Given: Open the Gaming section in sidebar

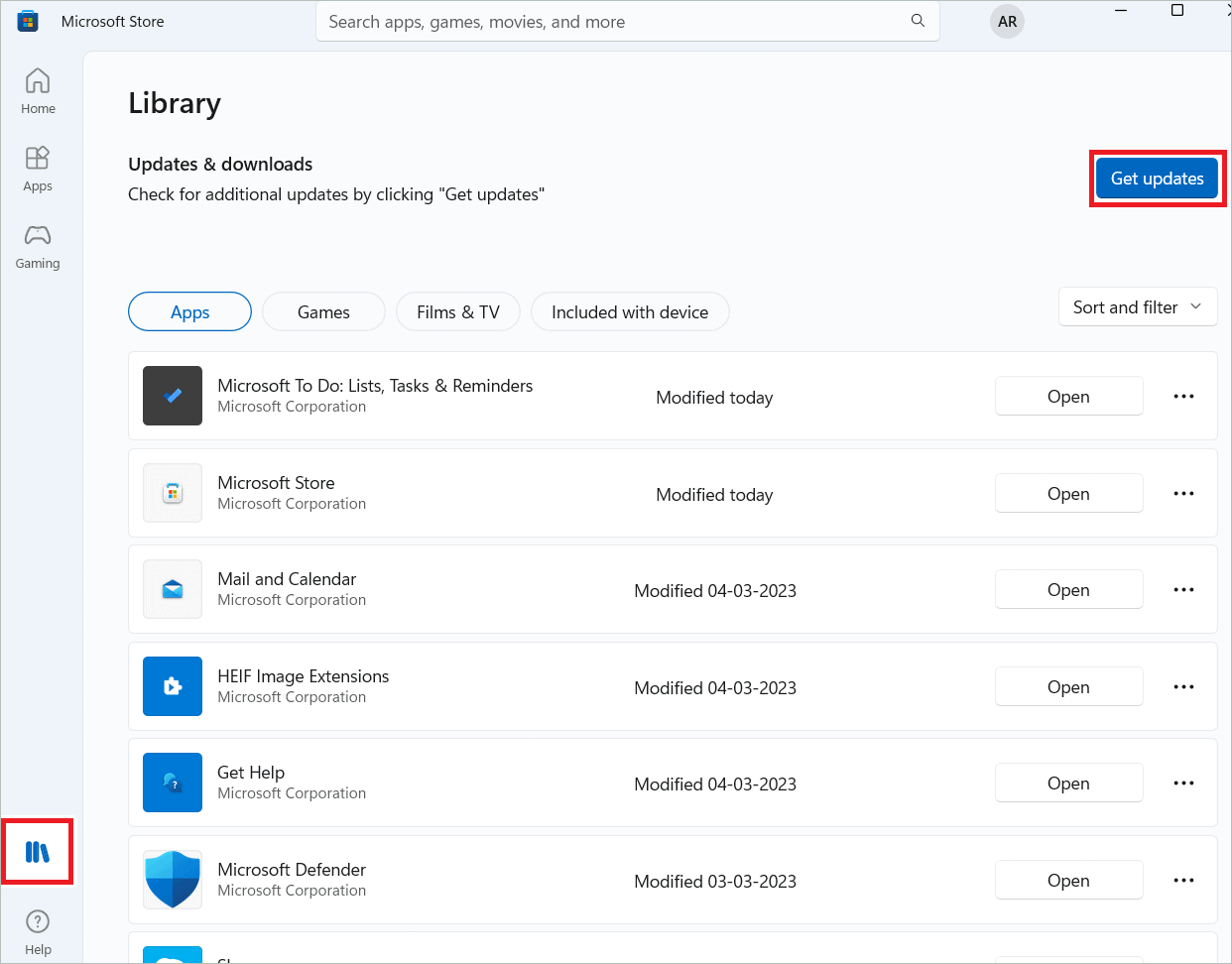Looking at the screenshot, I should (x=38, y=246).
